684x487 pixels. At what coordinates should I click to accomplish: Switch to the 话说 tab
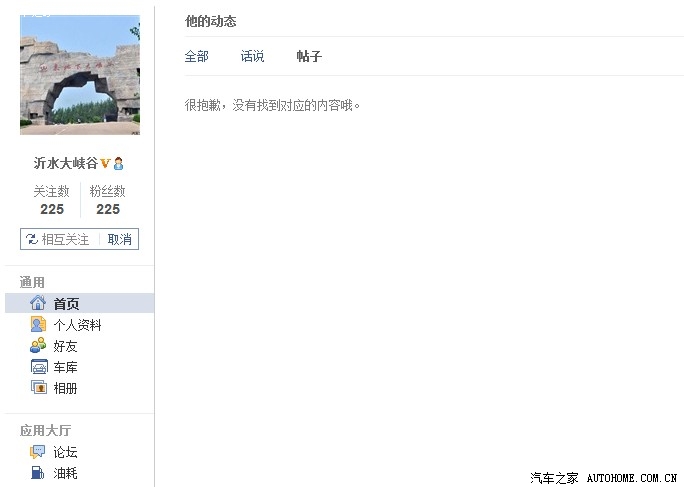pyautogui.click(x=253, y=57)
